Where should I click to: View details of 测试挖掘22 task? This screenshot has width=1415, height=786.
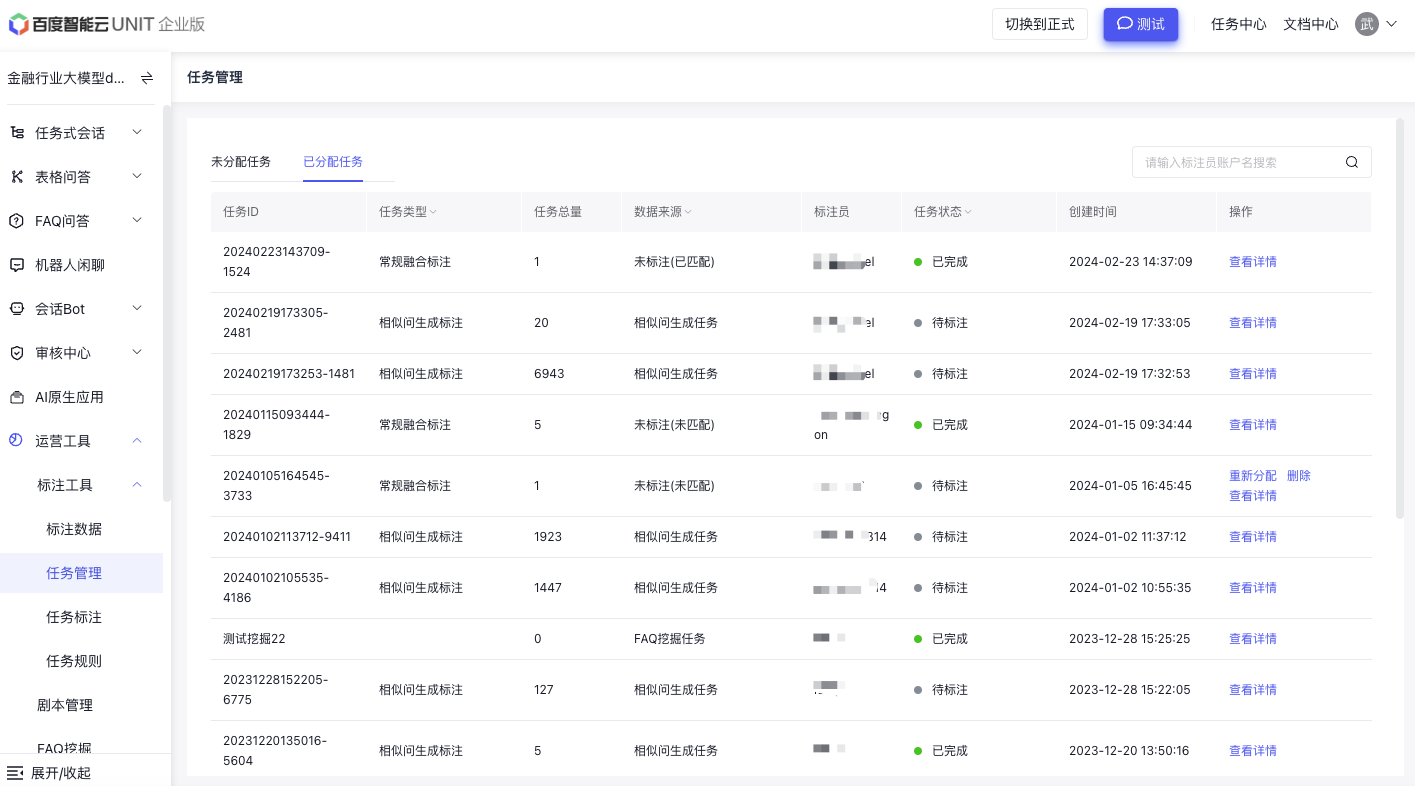click(1253, 639)
